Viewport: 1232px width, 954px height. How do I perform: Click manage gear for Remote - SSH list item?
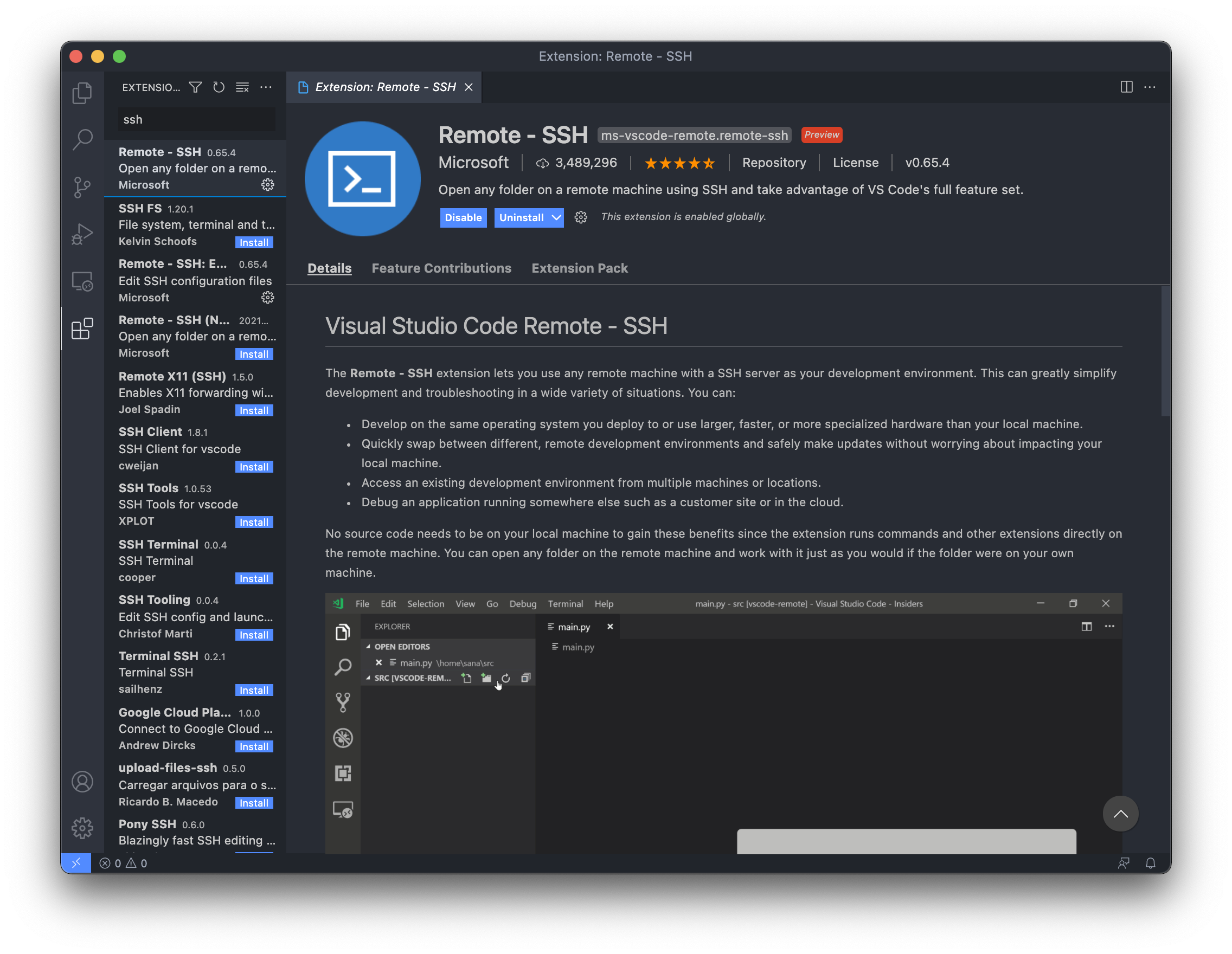(267, 185)
